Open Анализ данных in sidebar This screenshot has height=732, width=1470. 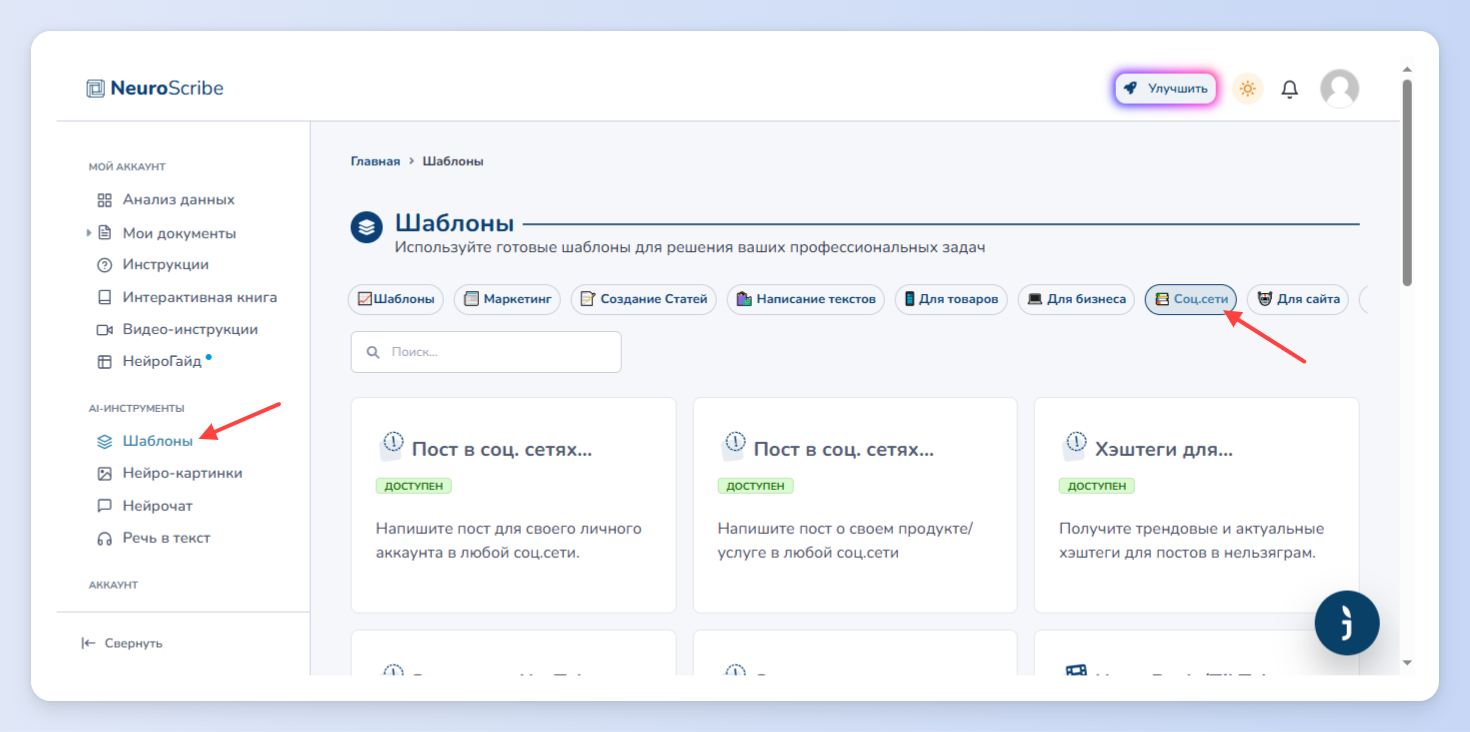point(179,200)
